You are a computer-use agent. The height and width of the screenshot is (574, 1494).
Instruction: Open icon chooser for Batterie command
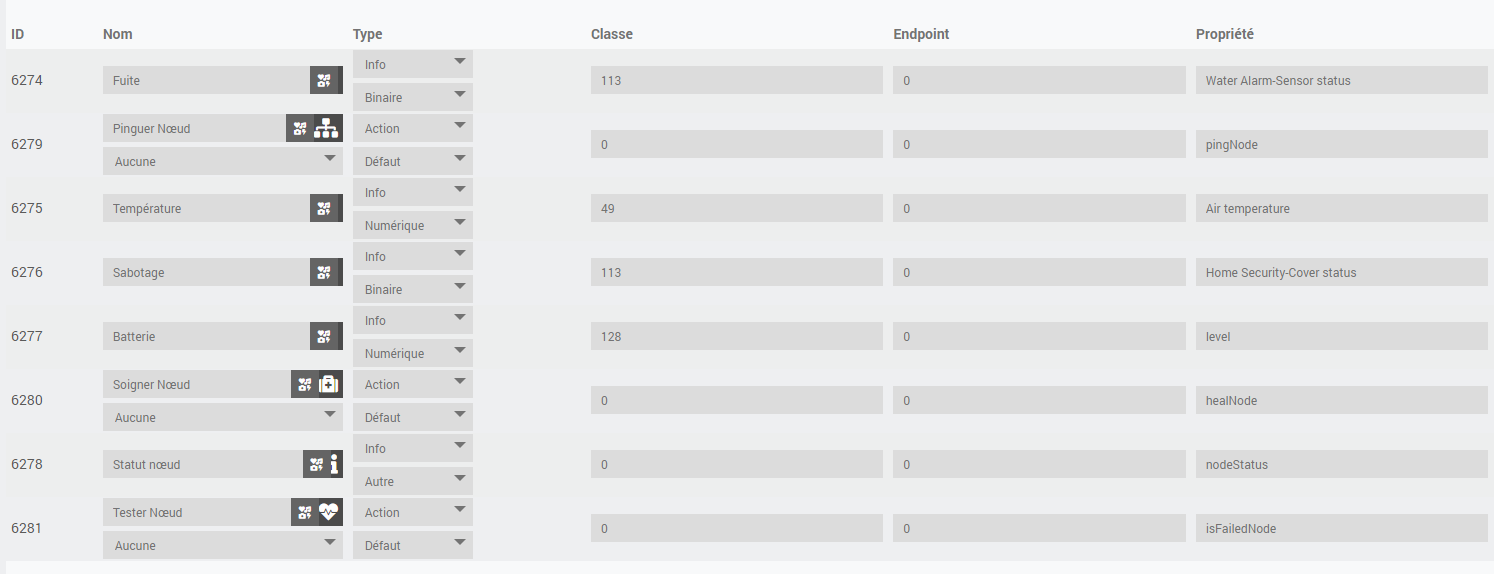tap(323, 336)
